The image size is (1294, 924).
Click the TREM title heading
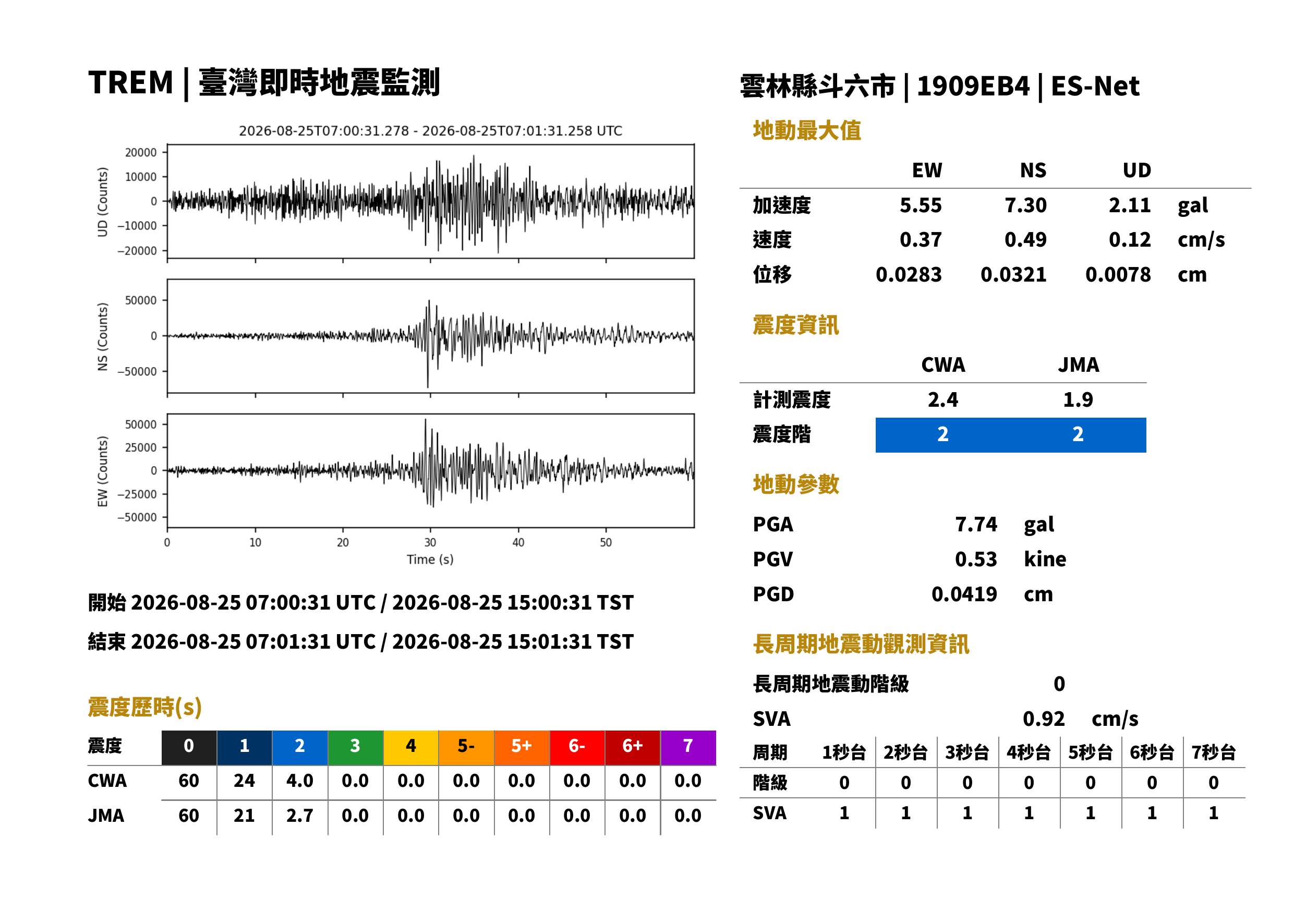tap(263, 83)
